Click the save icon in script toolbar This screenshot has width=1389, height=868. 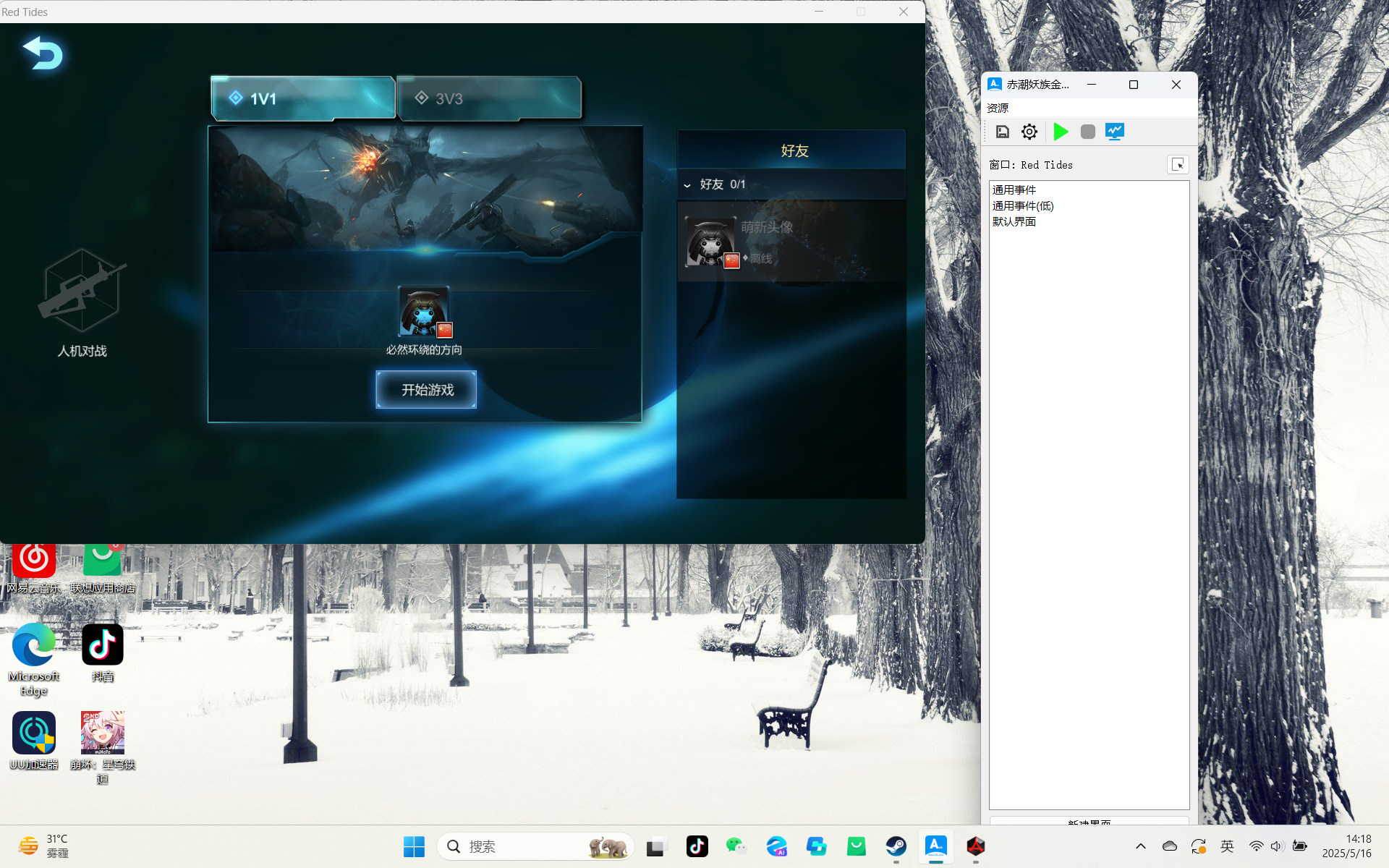click(x=1003, y=132)
